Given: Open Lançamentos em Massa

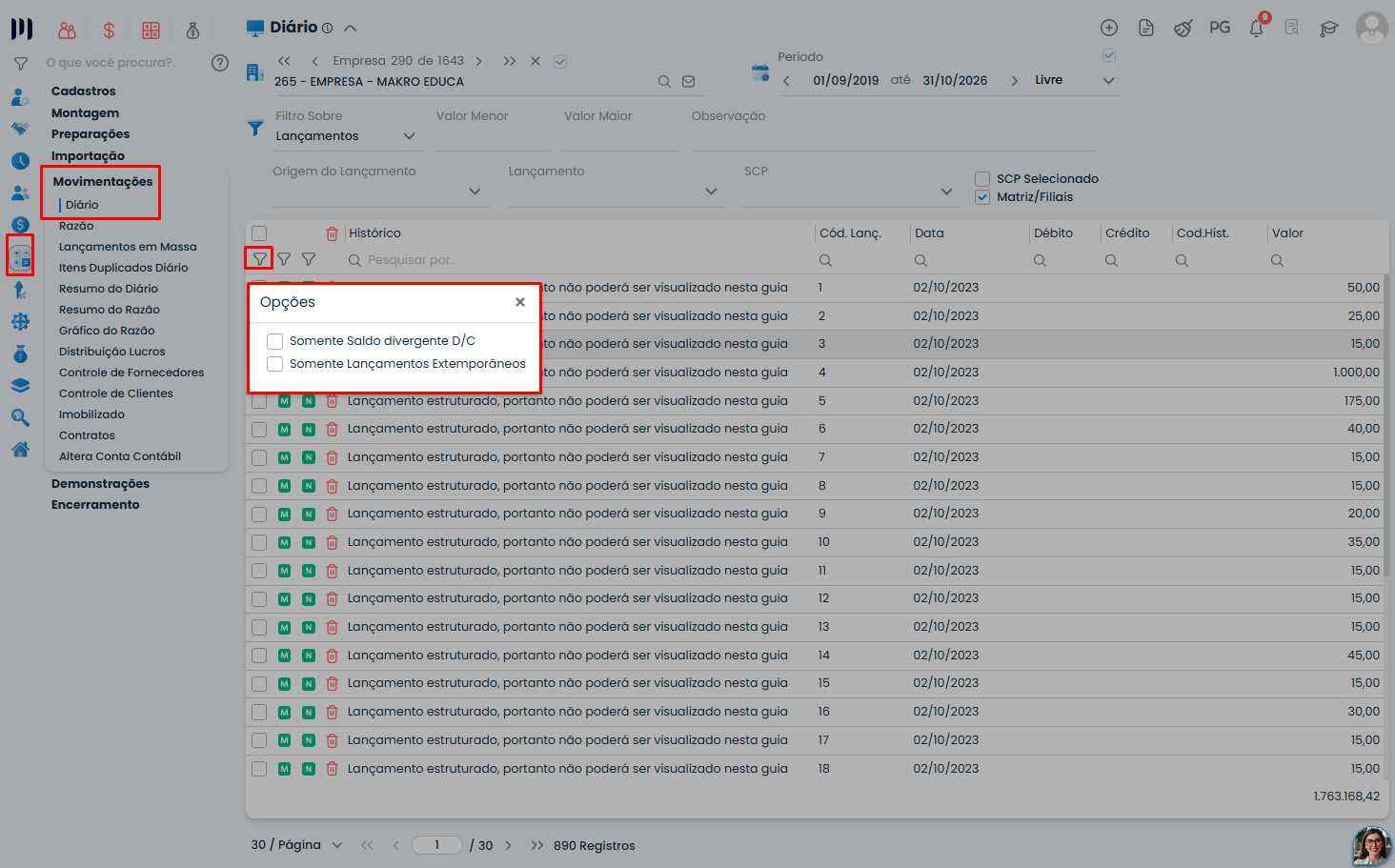Looking at the screenshot, I should 128,247.
